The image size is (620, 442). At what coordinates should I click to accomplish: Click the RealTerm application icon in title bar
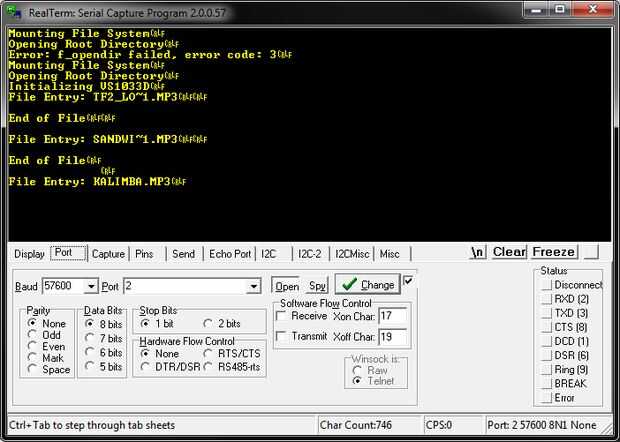[14, 12]
